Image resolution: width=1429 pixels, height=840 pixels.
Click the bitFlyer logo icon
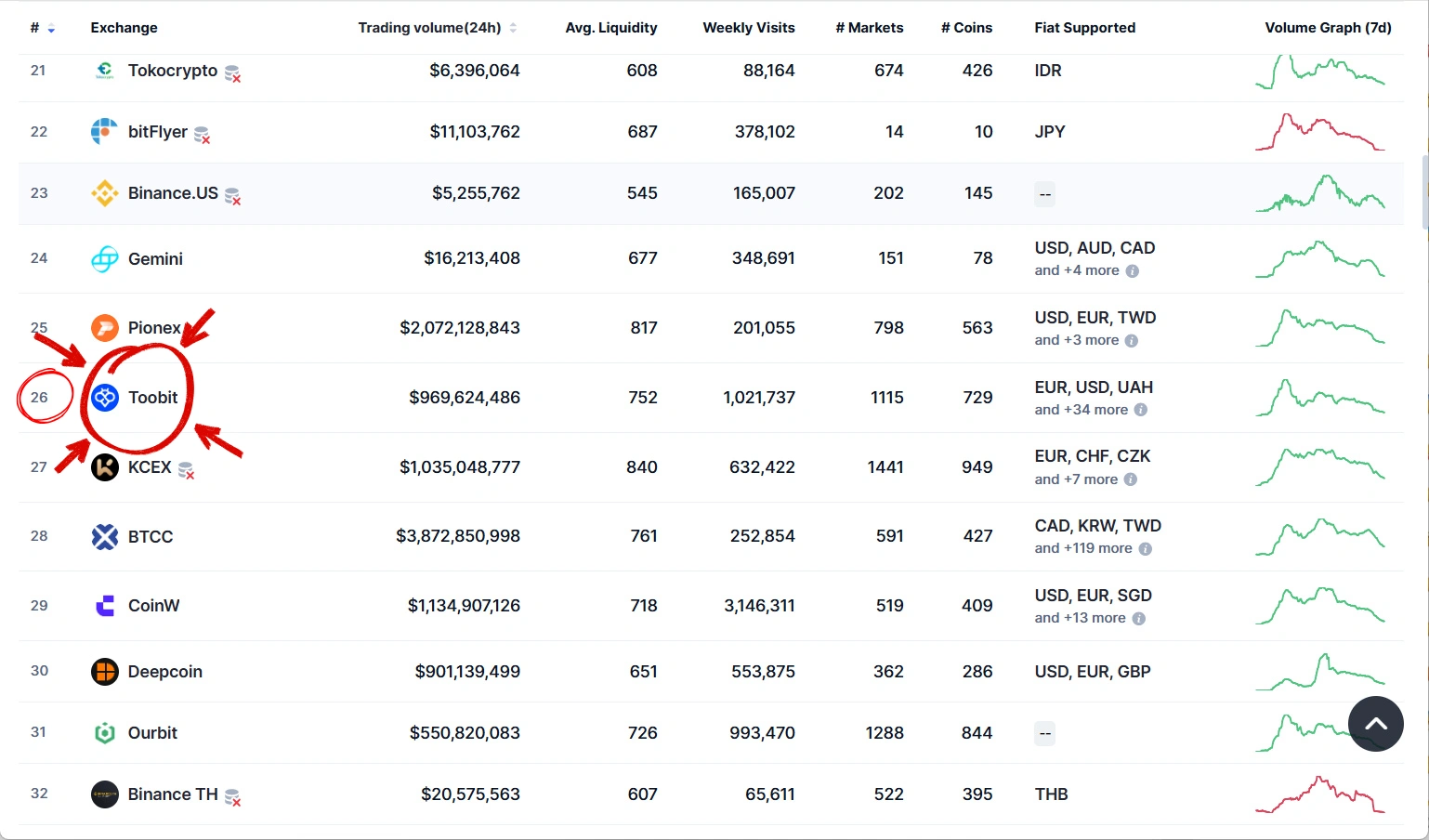[x=104, y=132]
